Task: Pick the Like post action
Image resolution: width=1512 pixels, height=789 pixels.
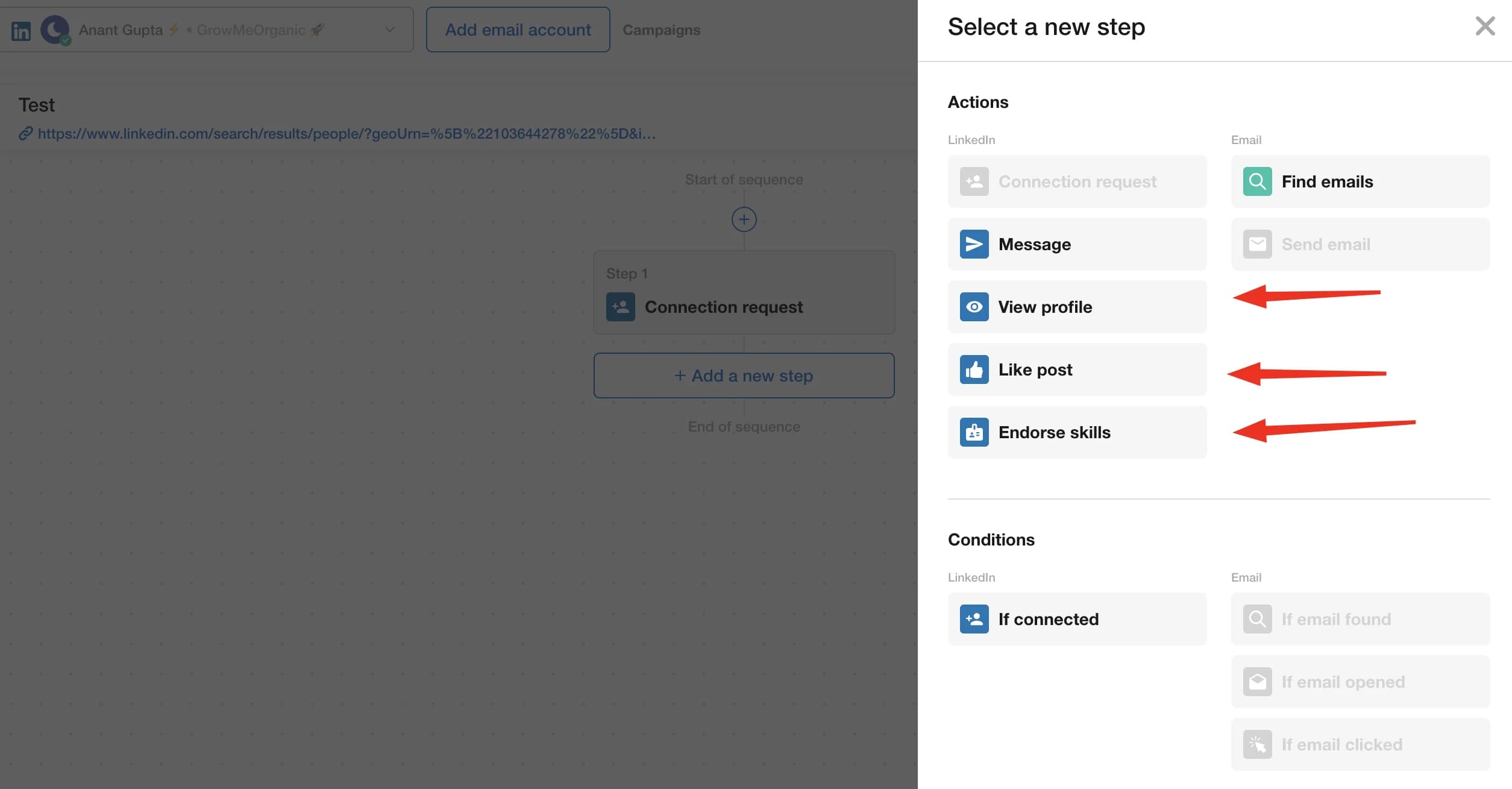Action: [1076, 369]
